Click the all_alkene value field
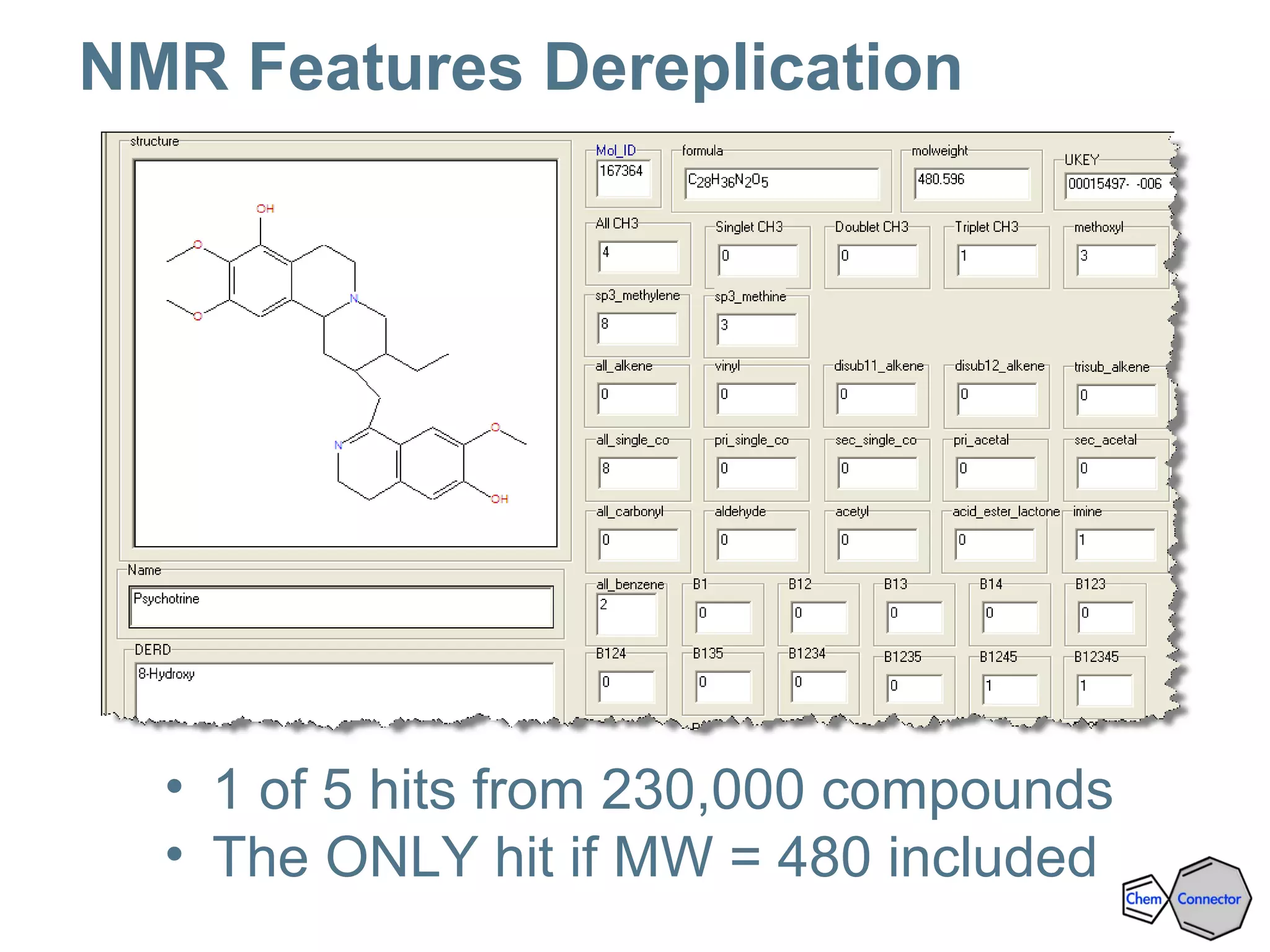This screenshot has width=1270, height=952. pos(637,398)
